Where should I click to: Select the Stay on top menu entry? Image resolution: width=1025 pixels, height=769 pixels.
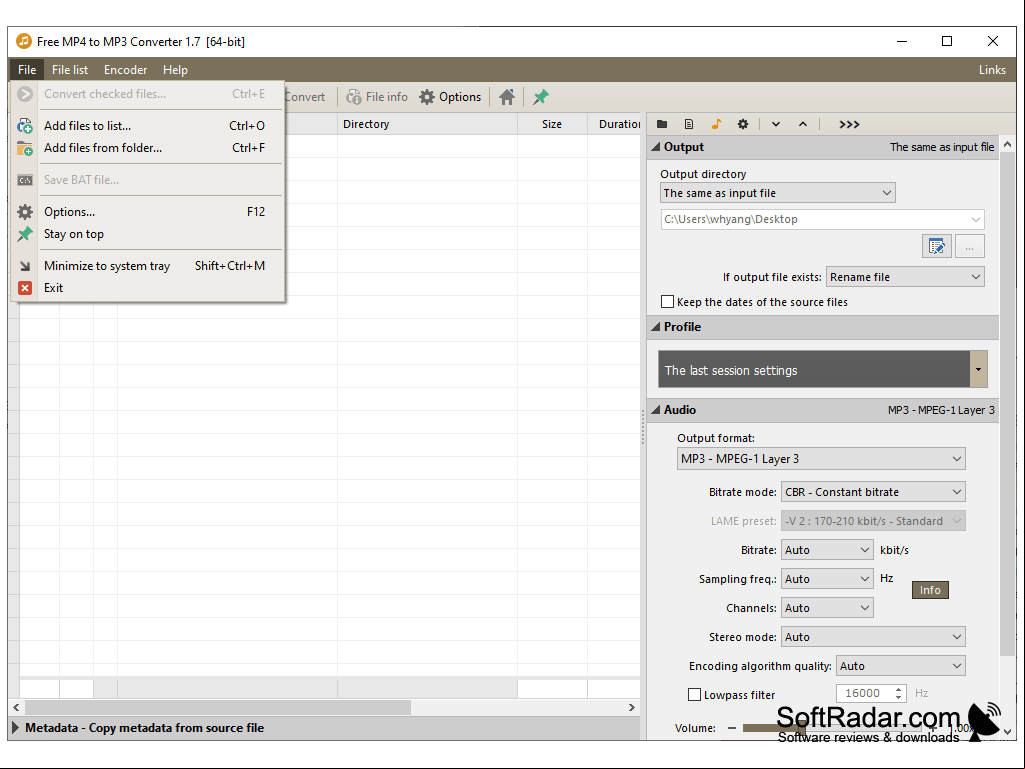point(148,234)
